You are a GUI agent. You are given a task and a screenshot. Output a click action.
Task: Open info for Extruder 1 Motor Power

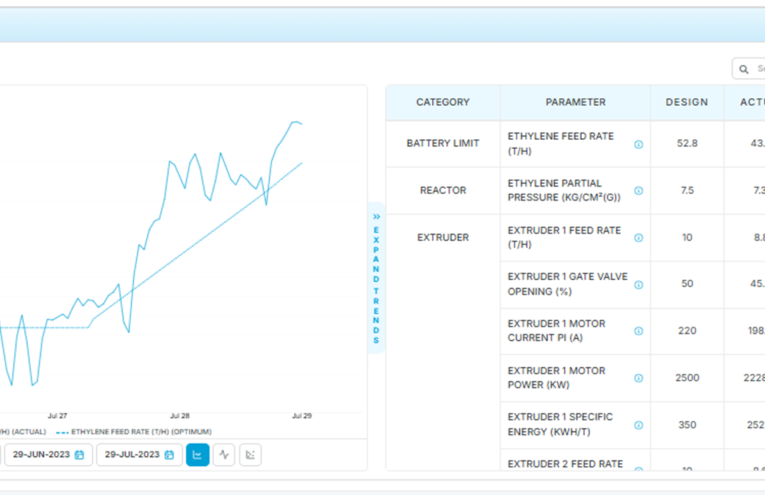(638, 378)
